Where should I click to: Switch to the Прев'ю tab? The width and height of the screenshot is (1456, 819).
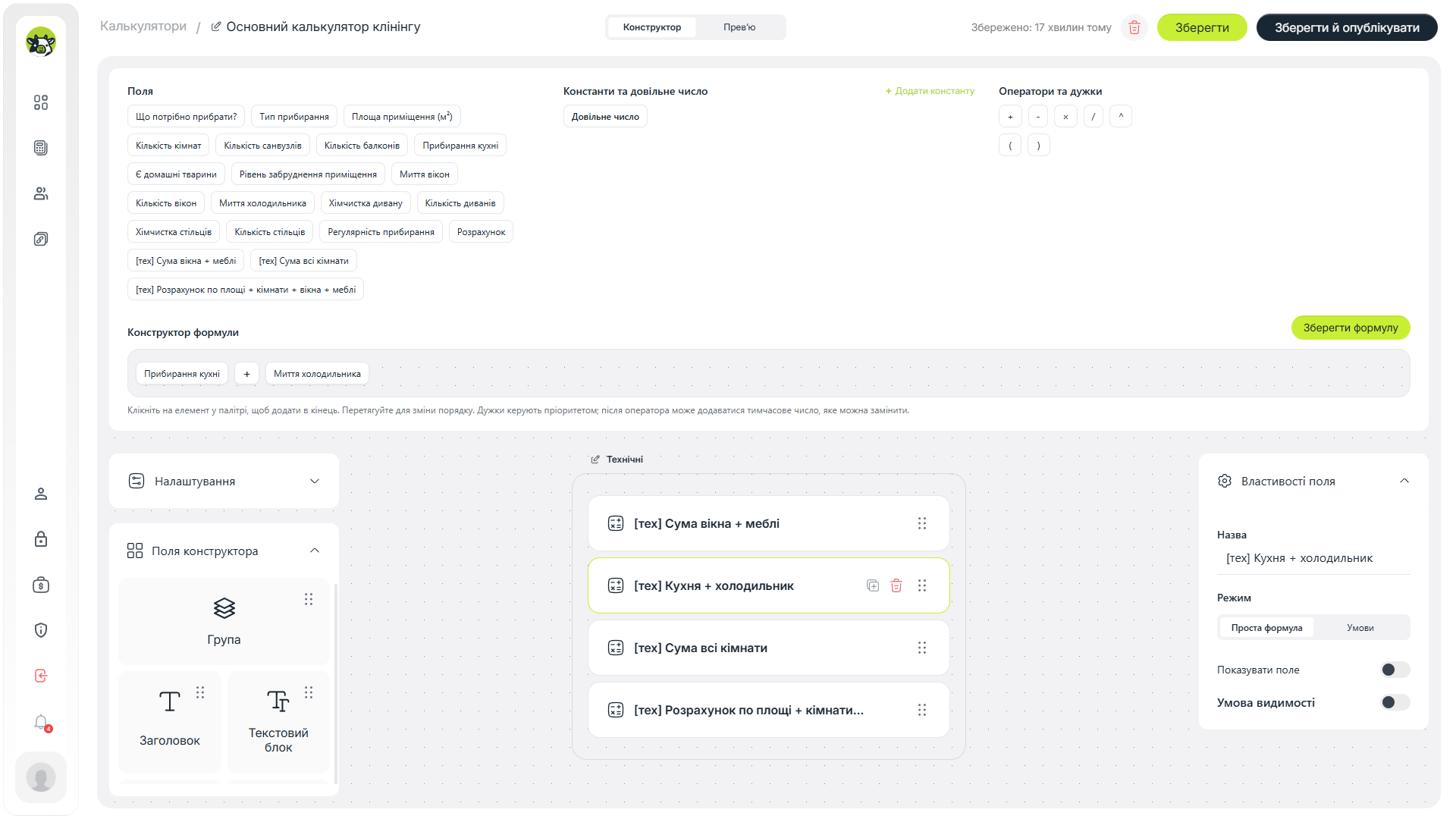pyautogui.click(x=739, y=27)
